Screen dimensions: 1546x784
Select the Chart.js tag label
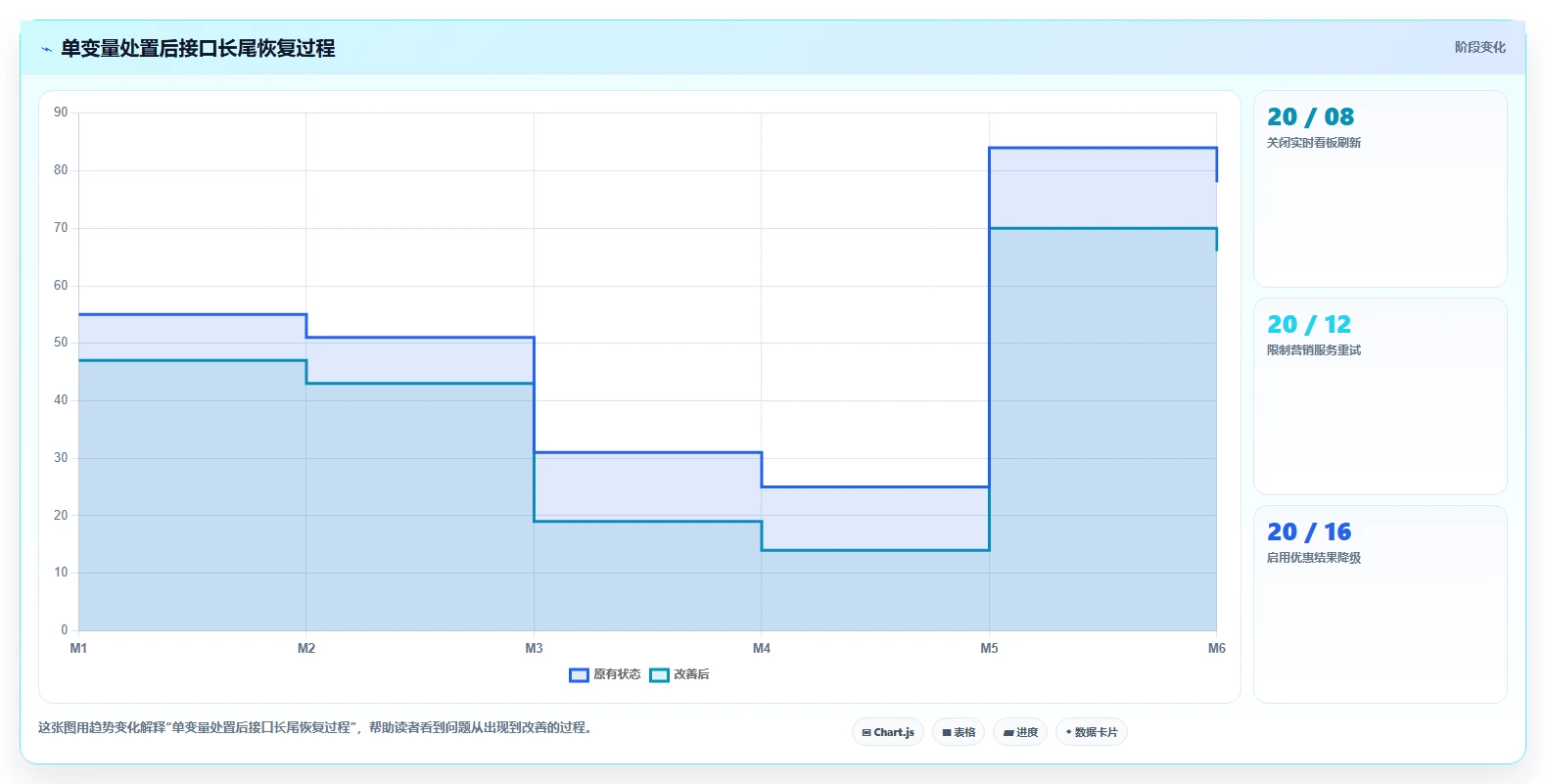[894, 732]
